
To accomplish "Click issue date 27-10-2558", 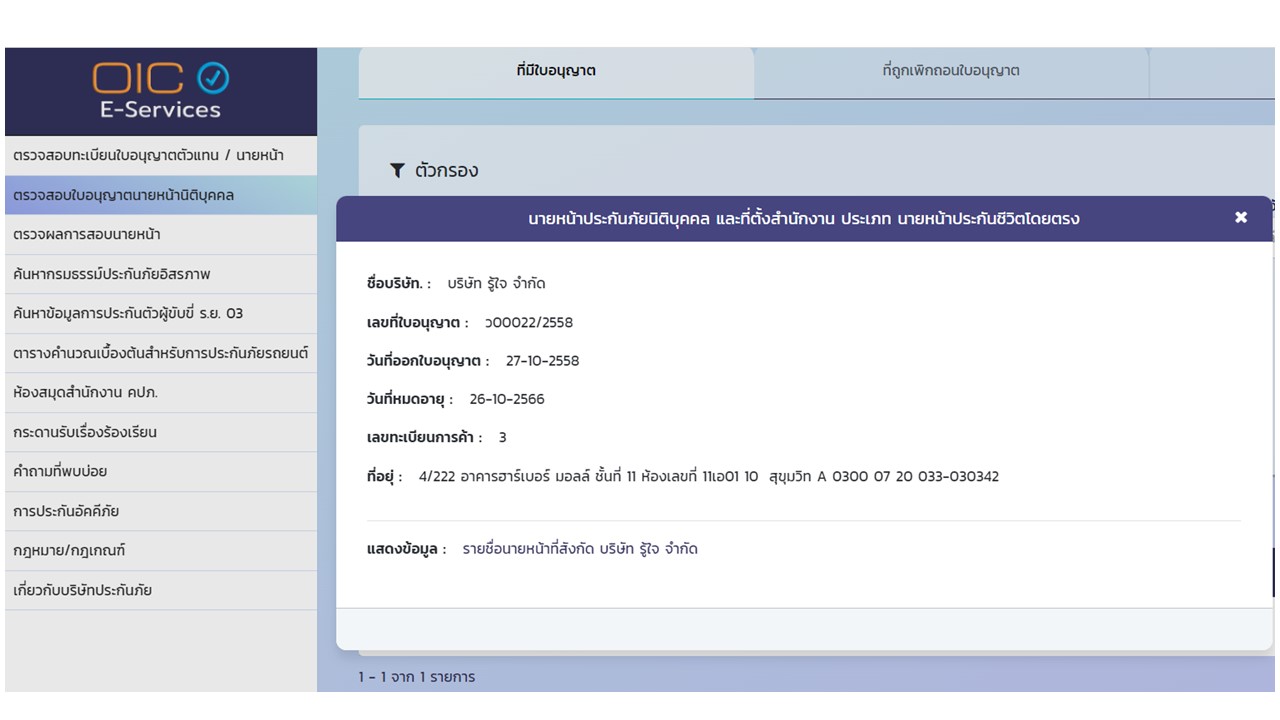I will (542, 361).
